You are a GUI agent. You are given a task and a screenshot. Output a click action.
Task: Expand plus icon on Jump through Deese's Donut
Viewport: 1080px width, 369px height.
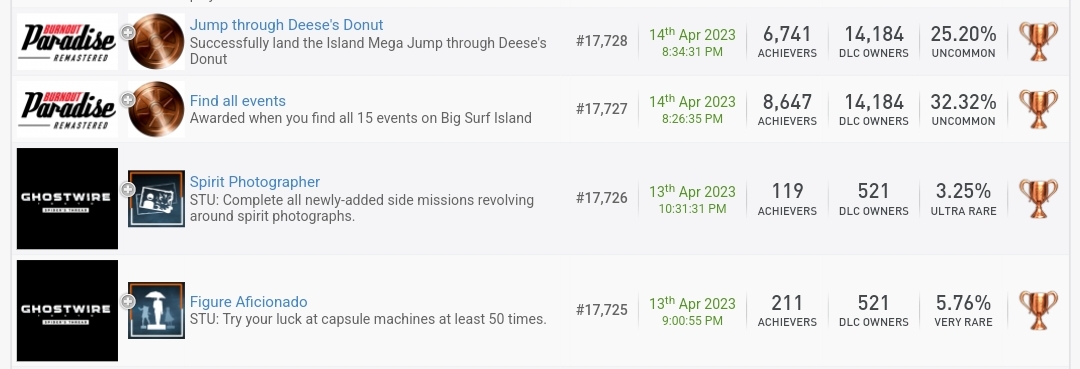coord(127,32)
